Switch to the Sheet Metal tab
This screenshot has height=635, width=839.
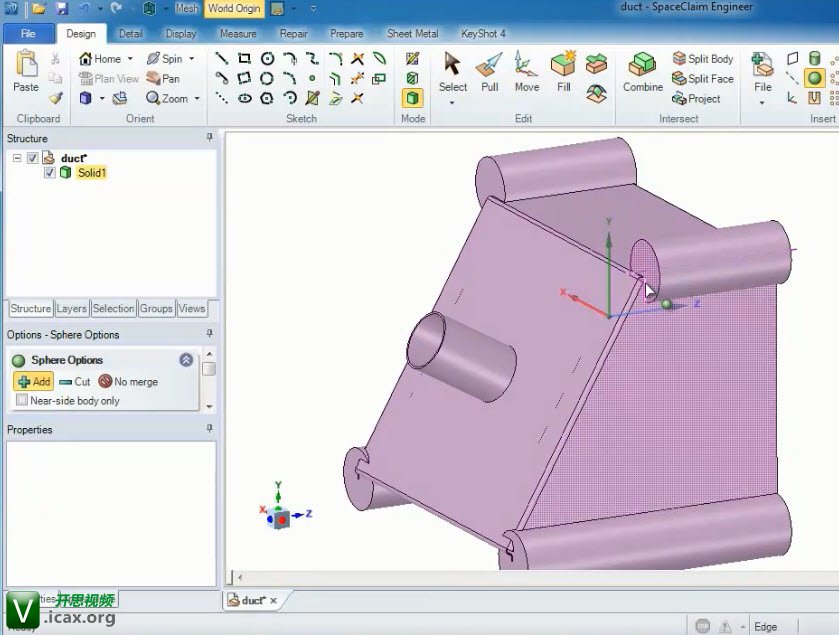[x=412, y=33]
